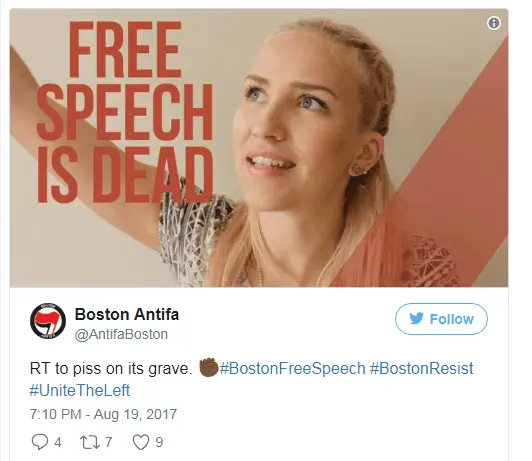532x461 pixels.
Task: Like the tweet with the heart icon
Action: click(x=141, y=442)
